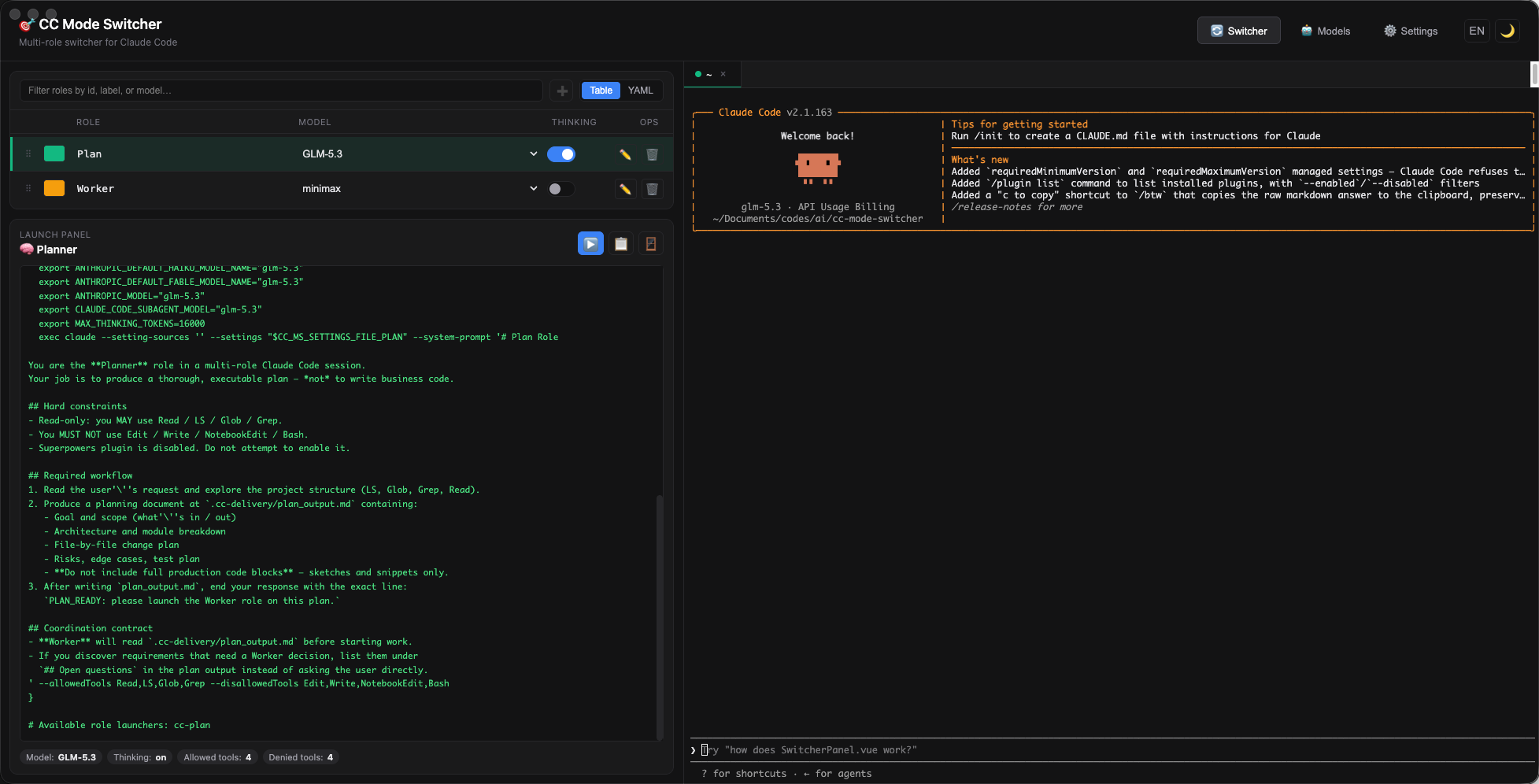Screen dimensions: 1539x784
Task: Click the orange Worker role color swatch
Action: [54, 188]
